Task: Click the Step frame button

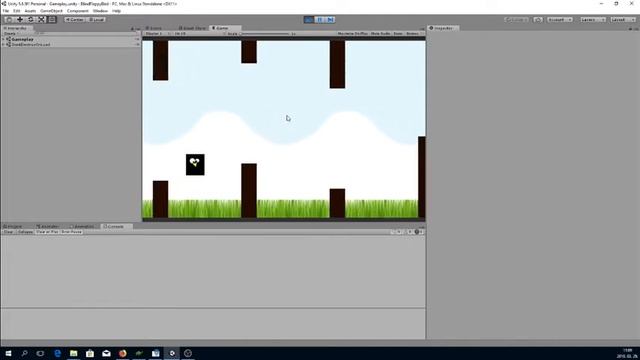Action: click(x=331, y=20)
